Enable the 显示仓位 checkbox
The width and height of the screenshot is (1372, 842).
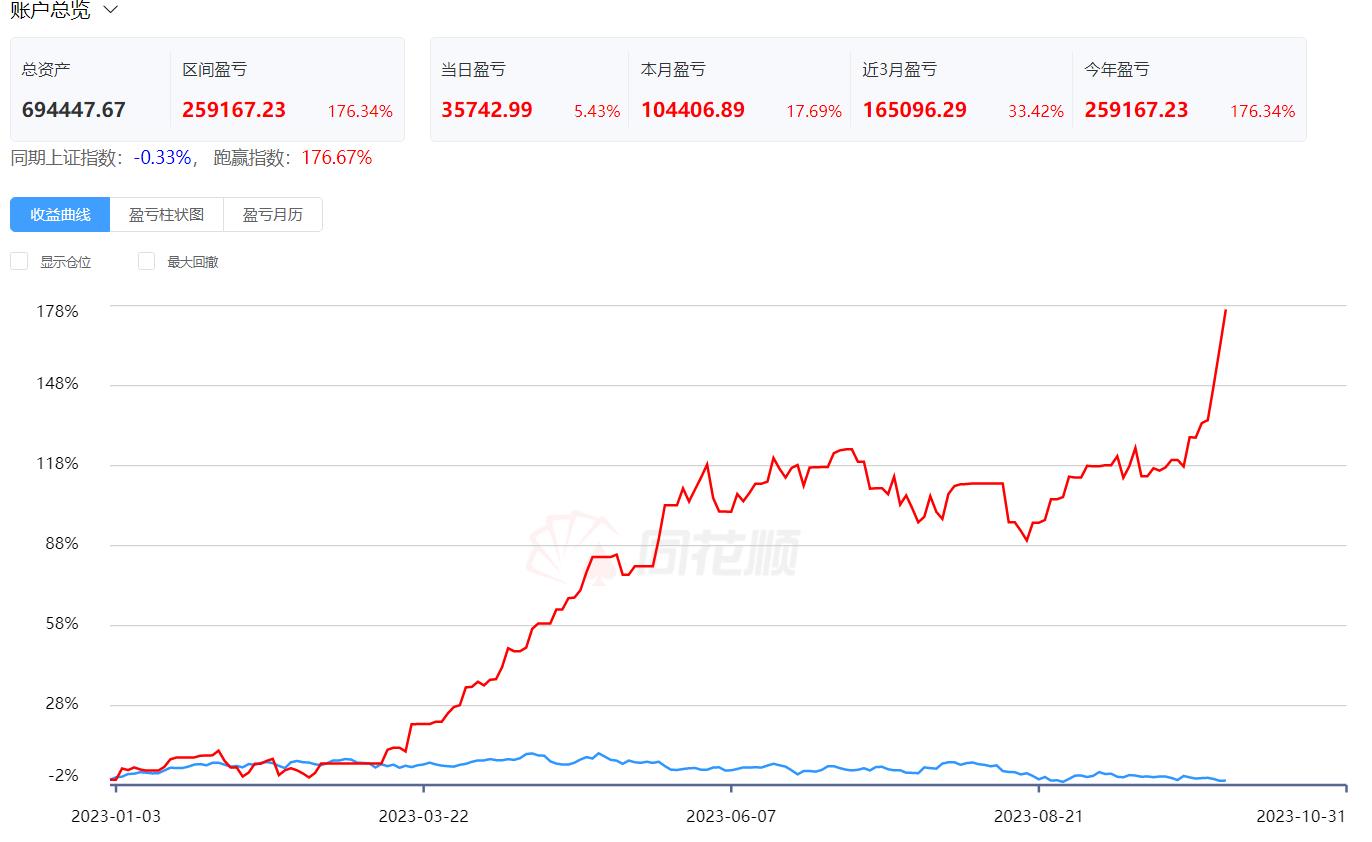(19, 262)
